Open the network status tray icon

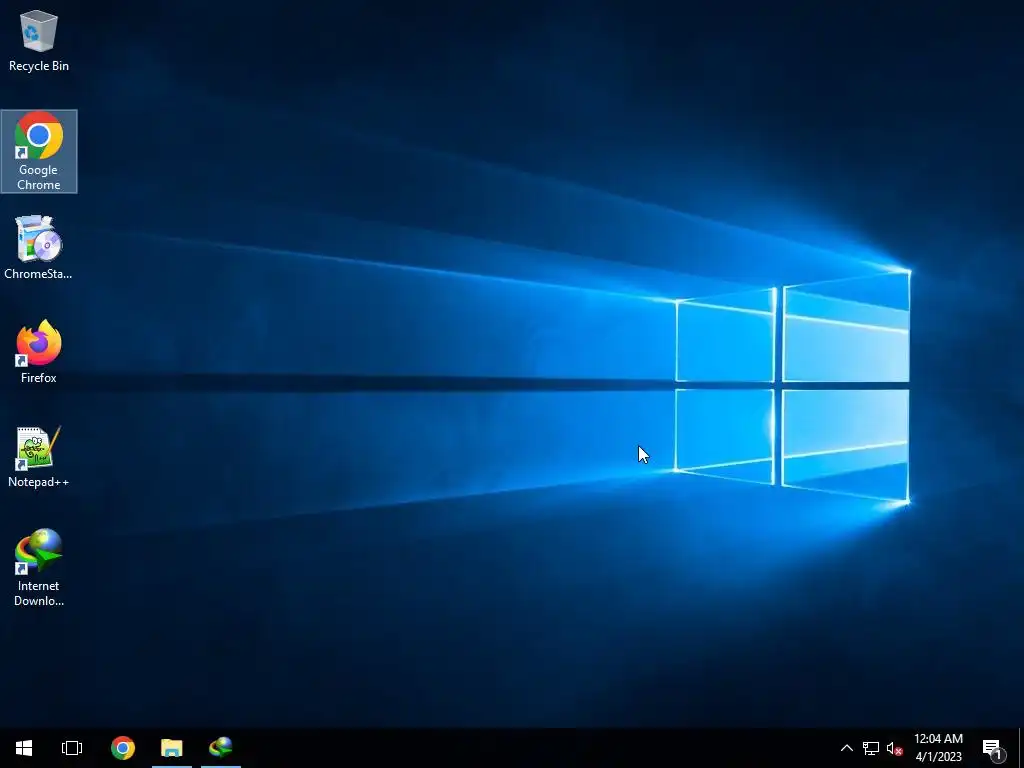(x=871, y=748)
